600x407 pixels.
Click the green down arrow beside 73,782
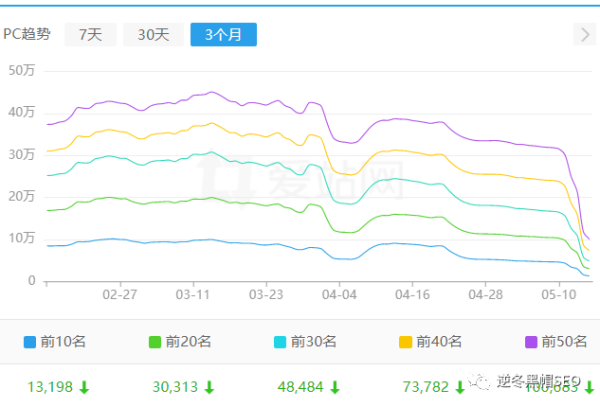pyautogui.click(x=461, y=387)
